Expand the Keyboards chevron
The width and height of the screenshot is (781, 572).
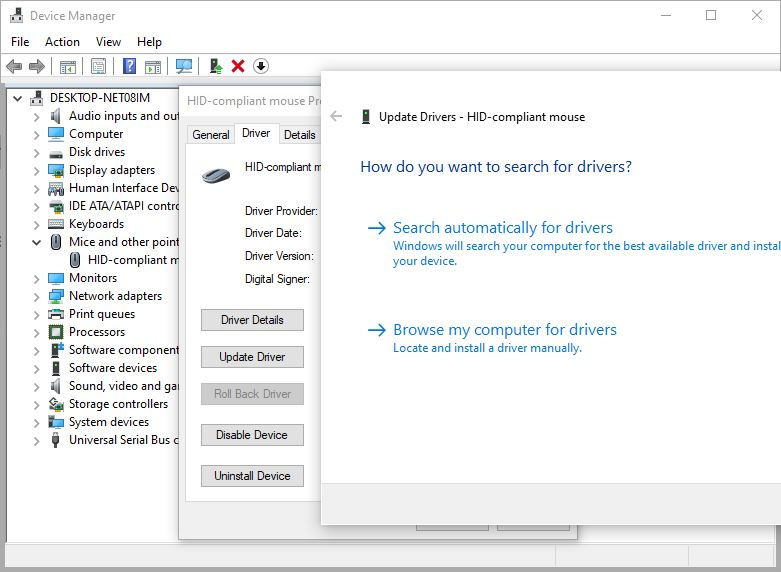point(36,225)
